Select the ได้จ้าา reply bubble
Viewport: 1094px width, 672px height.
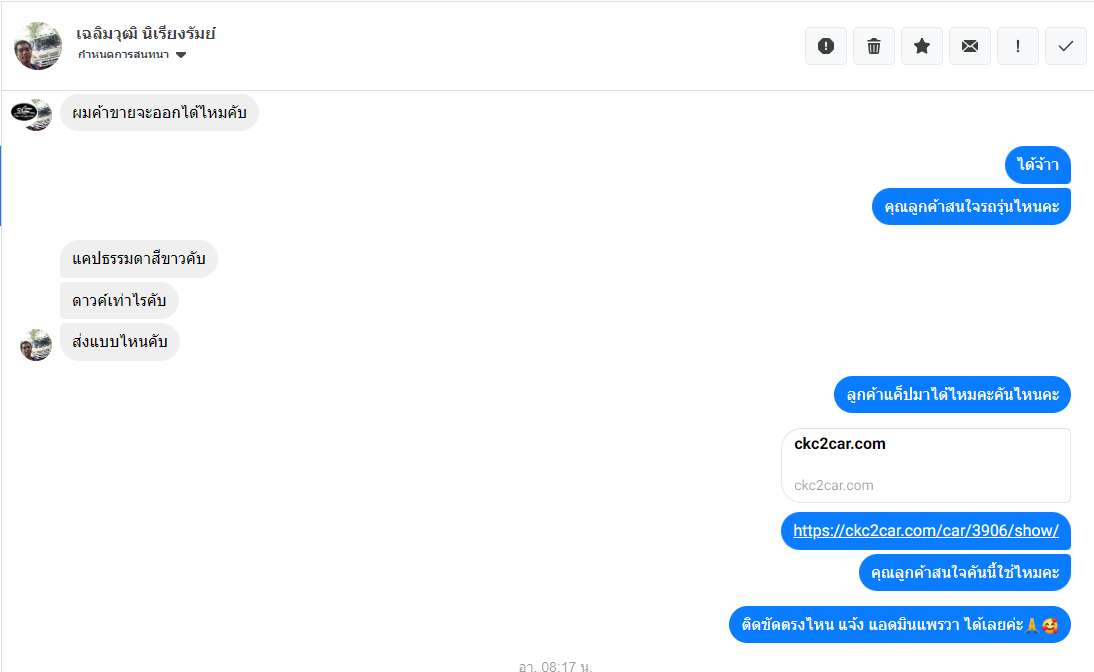click(x=1037, y=165)
